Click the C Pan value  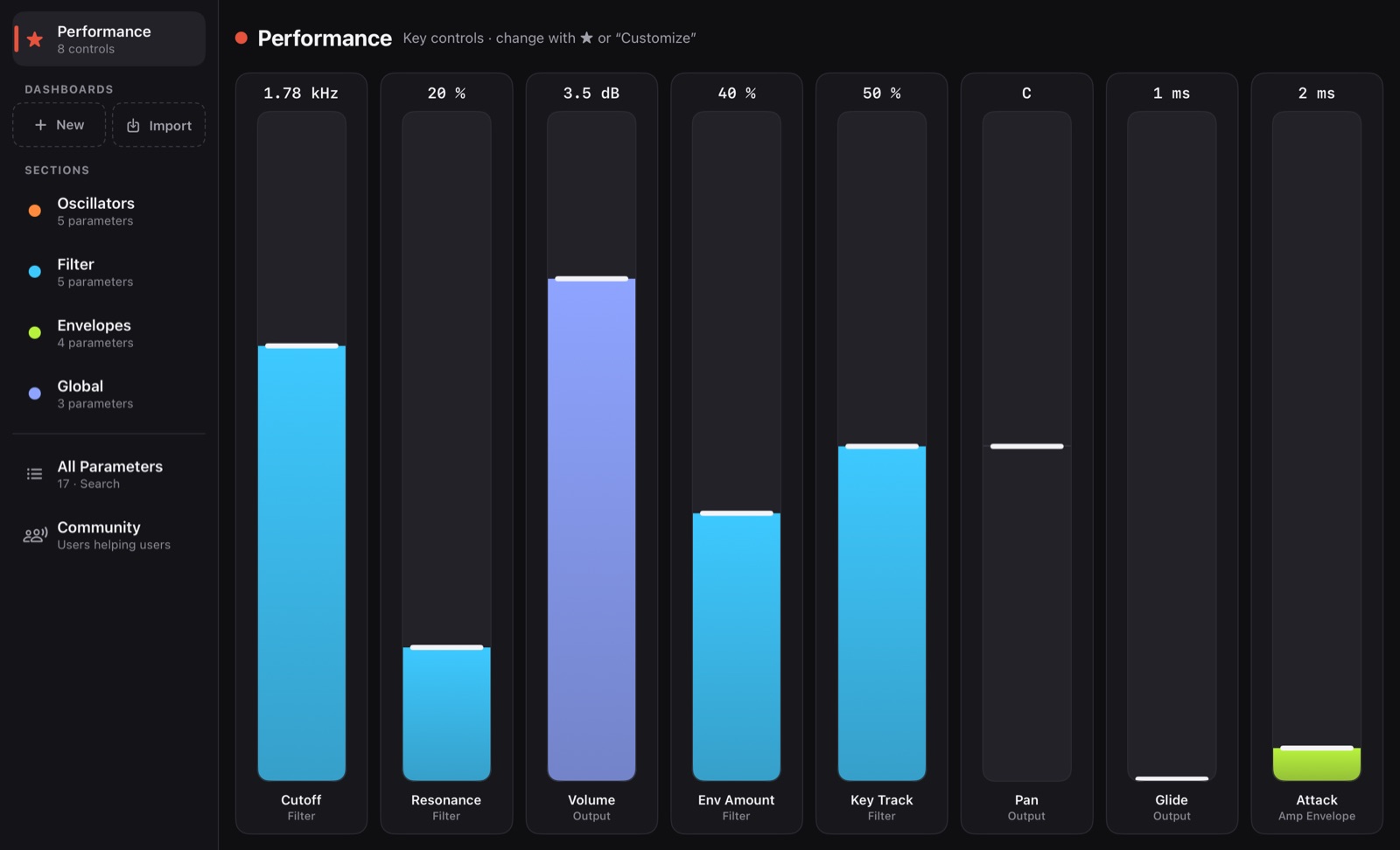[1026, 93]
